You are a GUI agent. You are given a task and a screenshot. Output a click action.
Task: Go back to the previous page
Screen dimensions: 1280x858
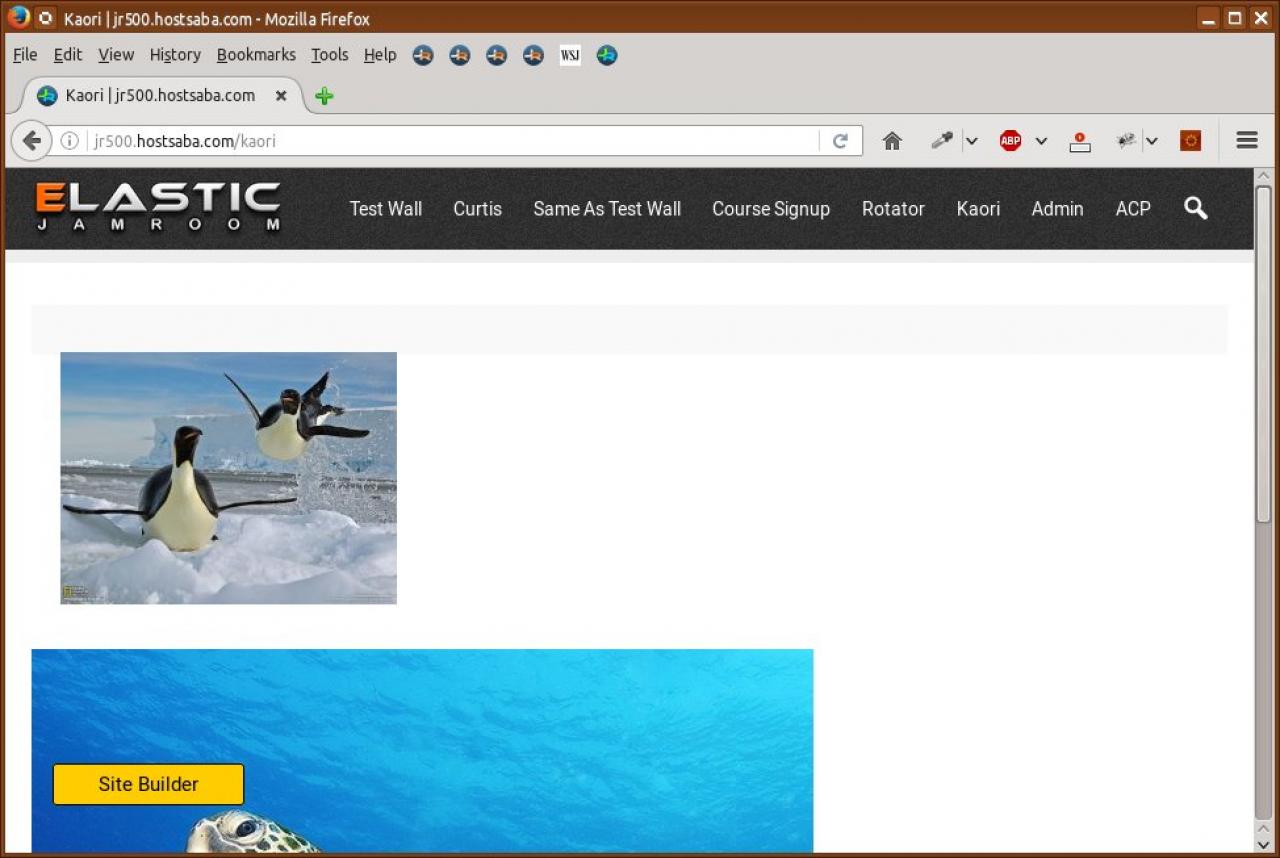[31, 141]
